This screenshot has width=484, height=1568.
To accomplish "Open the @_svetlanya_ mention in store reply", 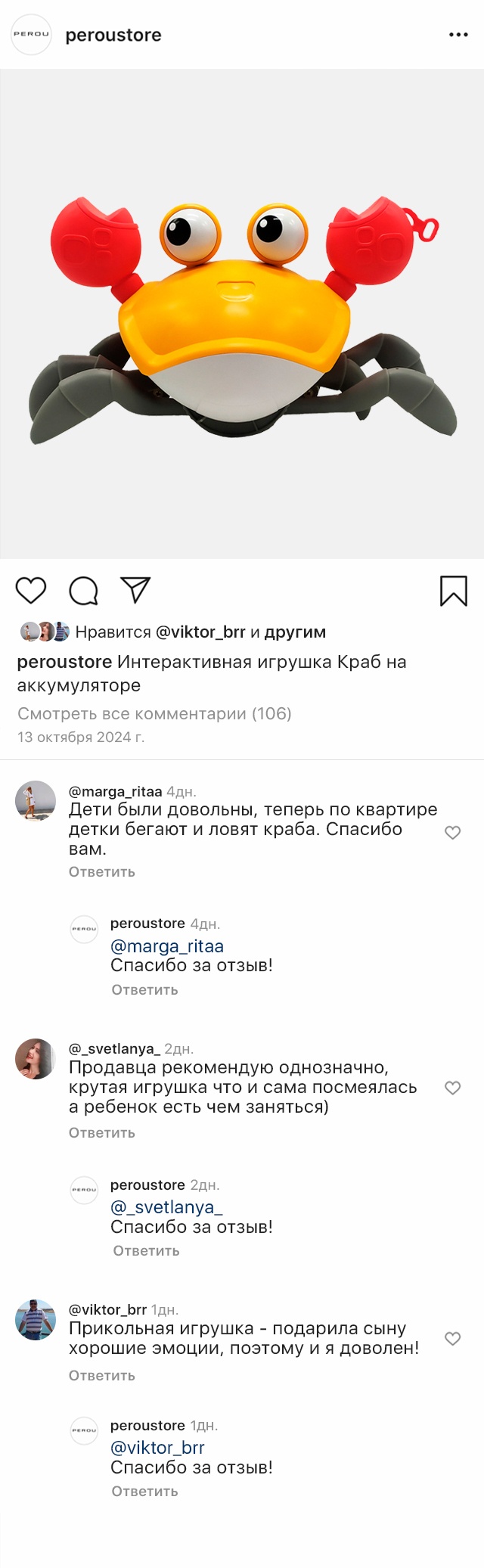I will (x=166, y=1207).
